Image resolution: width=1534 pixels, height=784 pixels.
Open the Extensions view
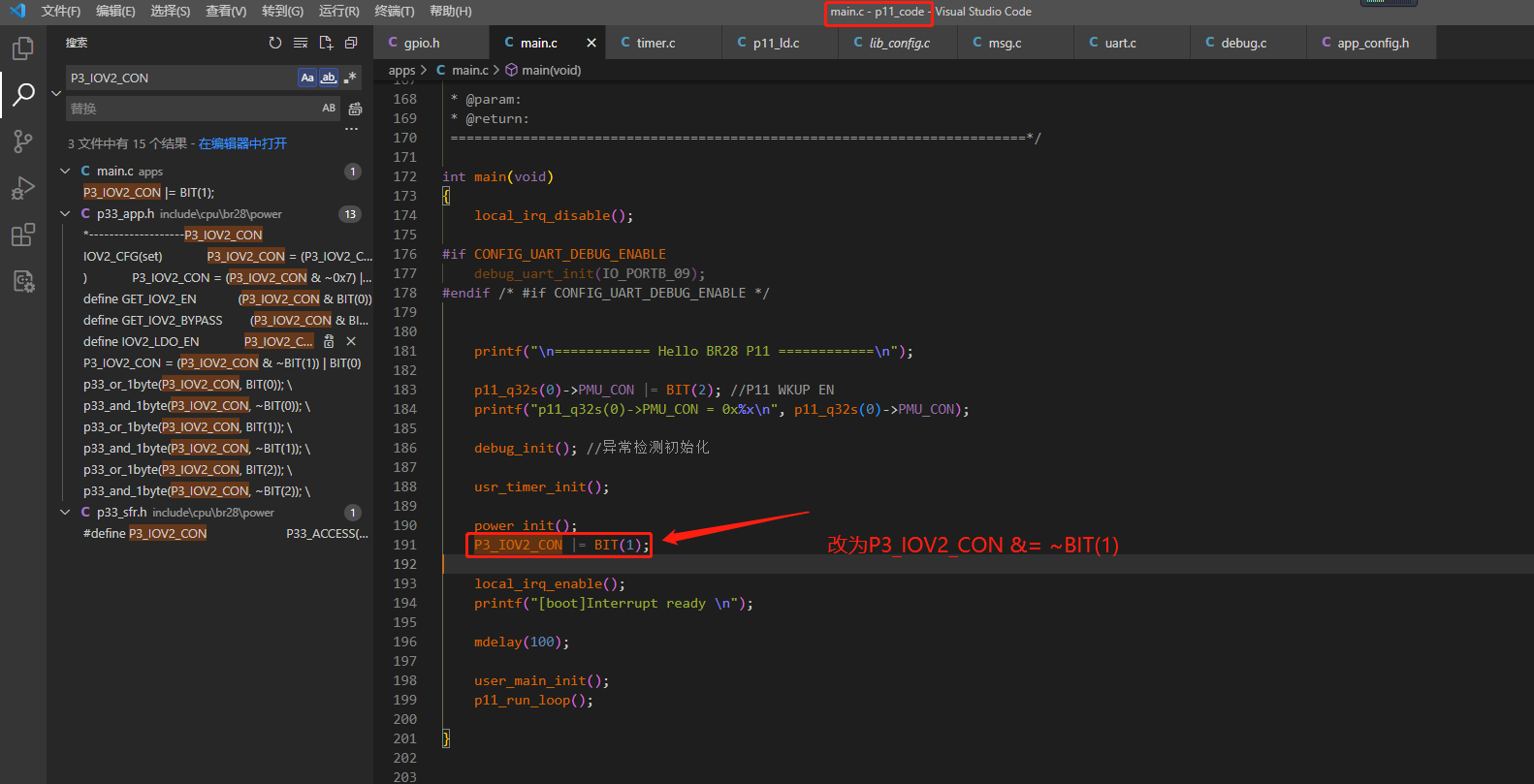pos(22,235)
